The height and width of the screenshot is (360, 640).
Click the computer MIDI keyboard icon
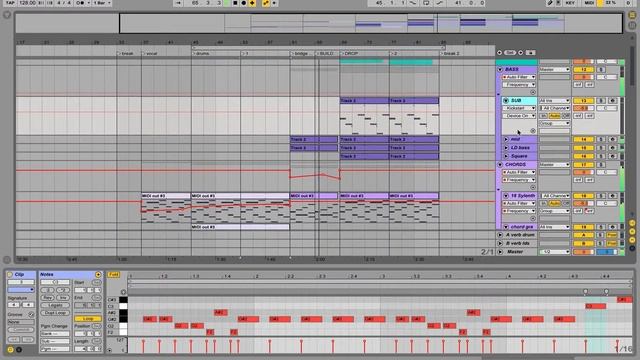[558, 3]
